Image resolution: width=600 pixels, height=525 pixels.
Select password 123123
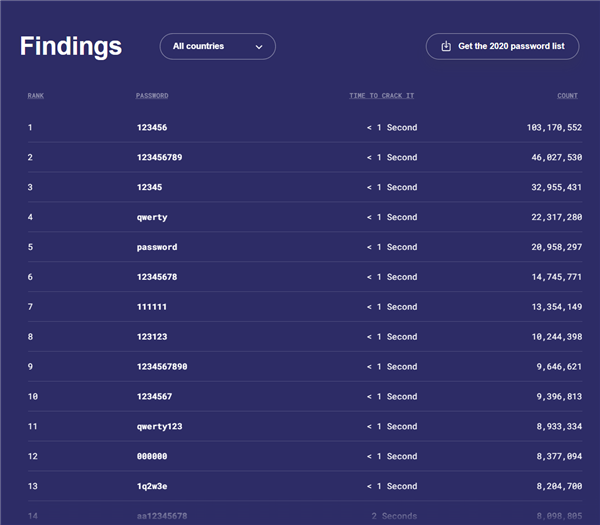pos(152,337)
